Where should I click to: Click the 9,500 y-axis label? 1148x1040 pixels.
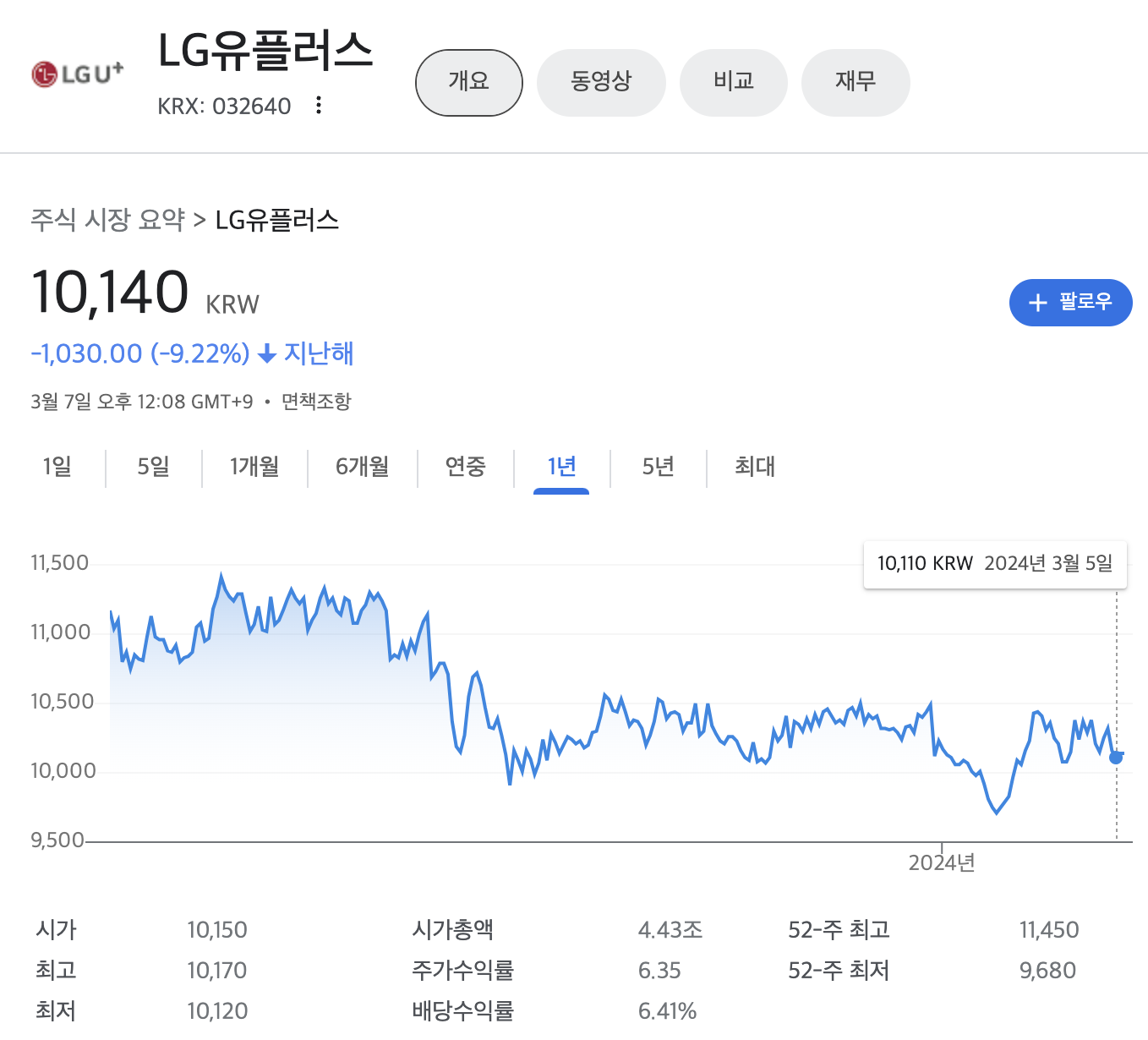(58, 840)
